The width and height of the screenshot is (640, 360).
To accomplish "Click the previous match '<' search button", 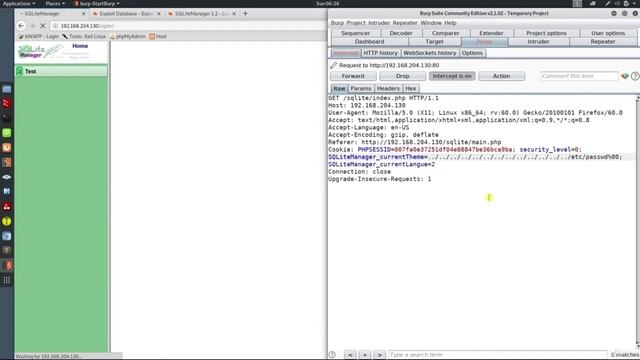I will 350,355.
